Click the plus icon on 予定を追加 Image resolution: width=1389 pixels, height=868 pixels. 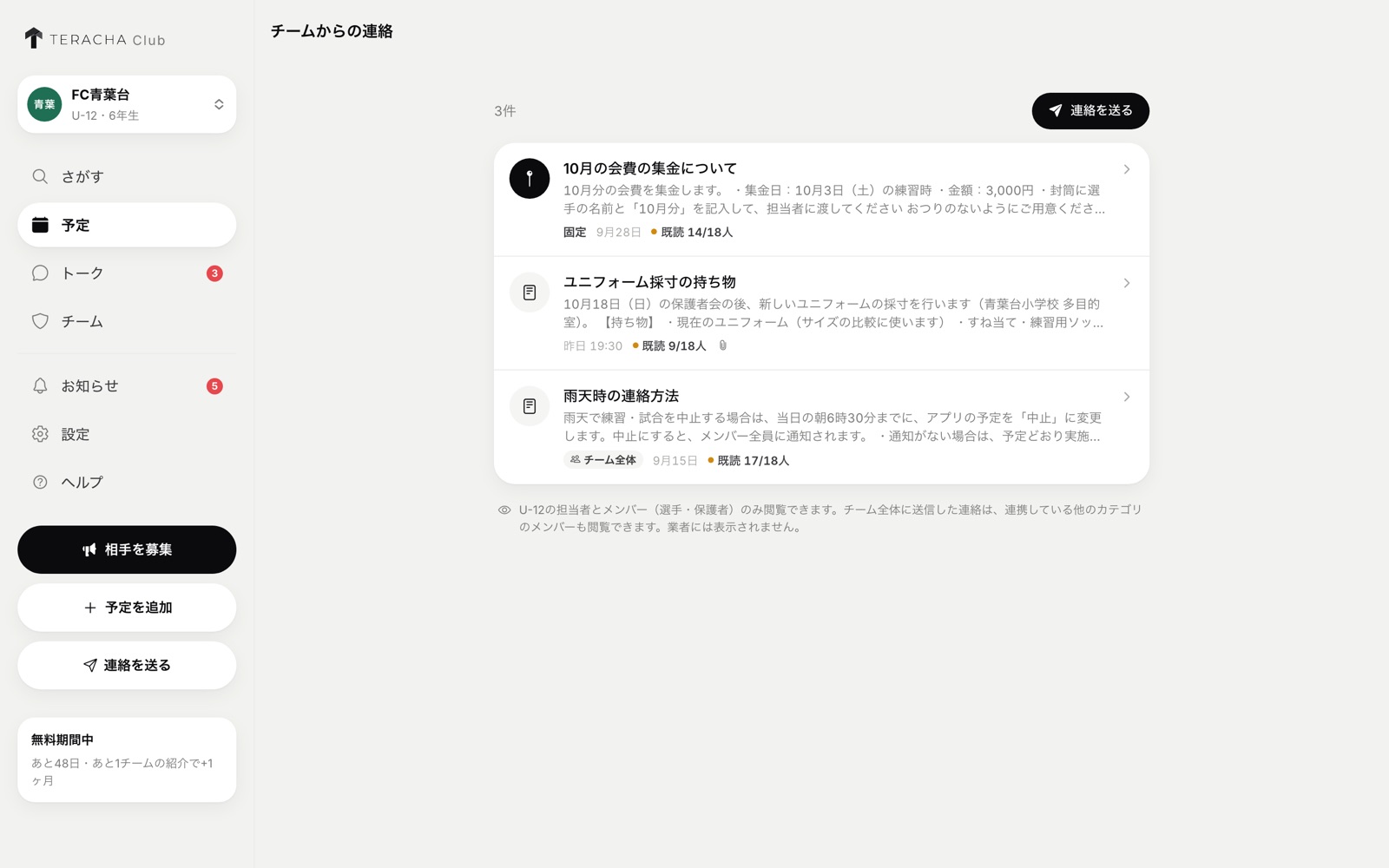(90, 608)
